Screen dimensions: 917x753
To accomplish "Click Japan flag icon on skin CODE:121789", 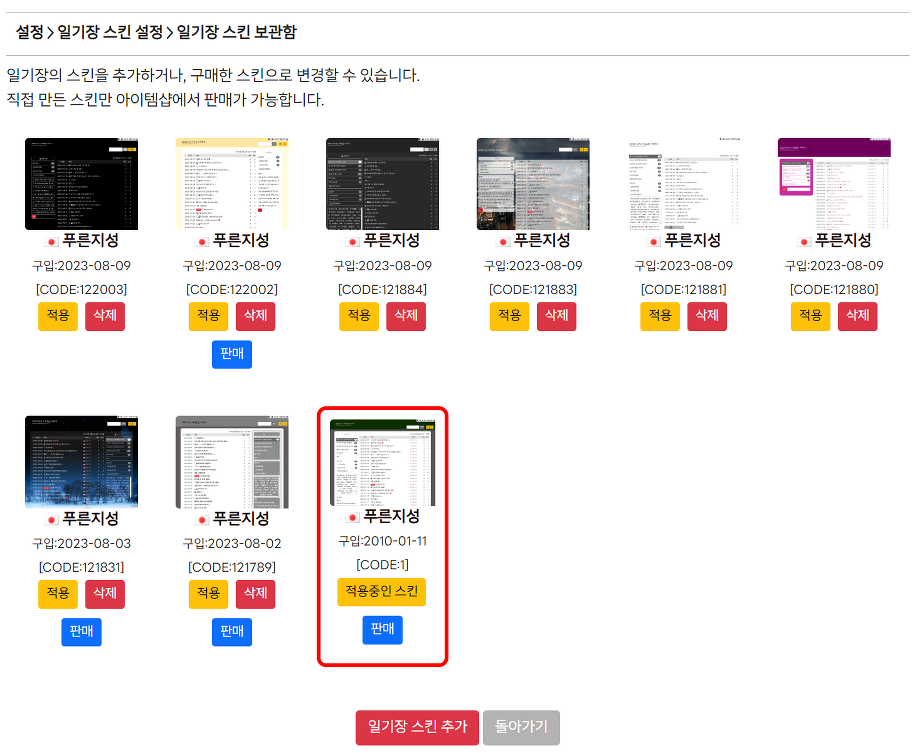I will (x=202, y=520).
